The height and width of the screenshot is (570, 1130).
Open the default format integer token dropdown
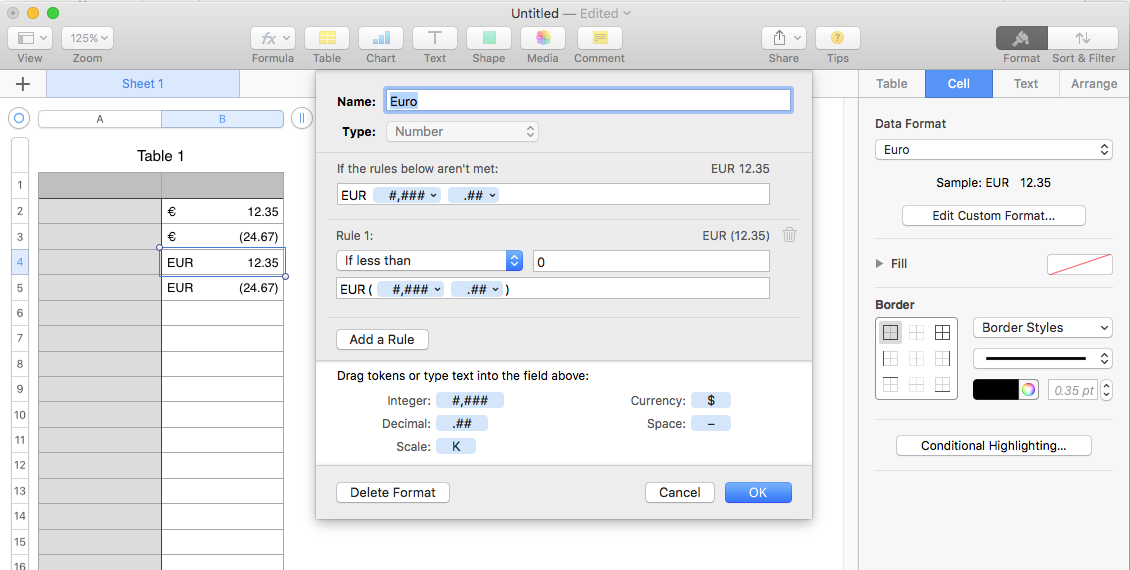pos(407,195)
